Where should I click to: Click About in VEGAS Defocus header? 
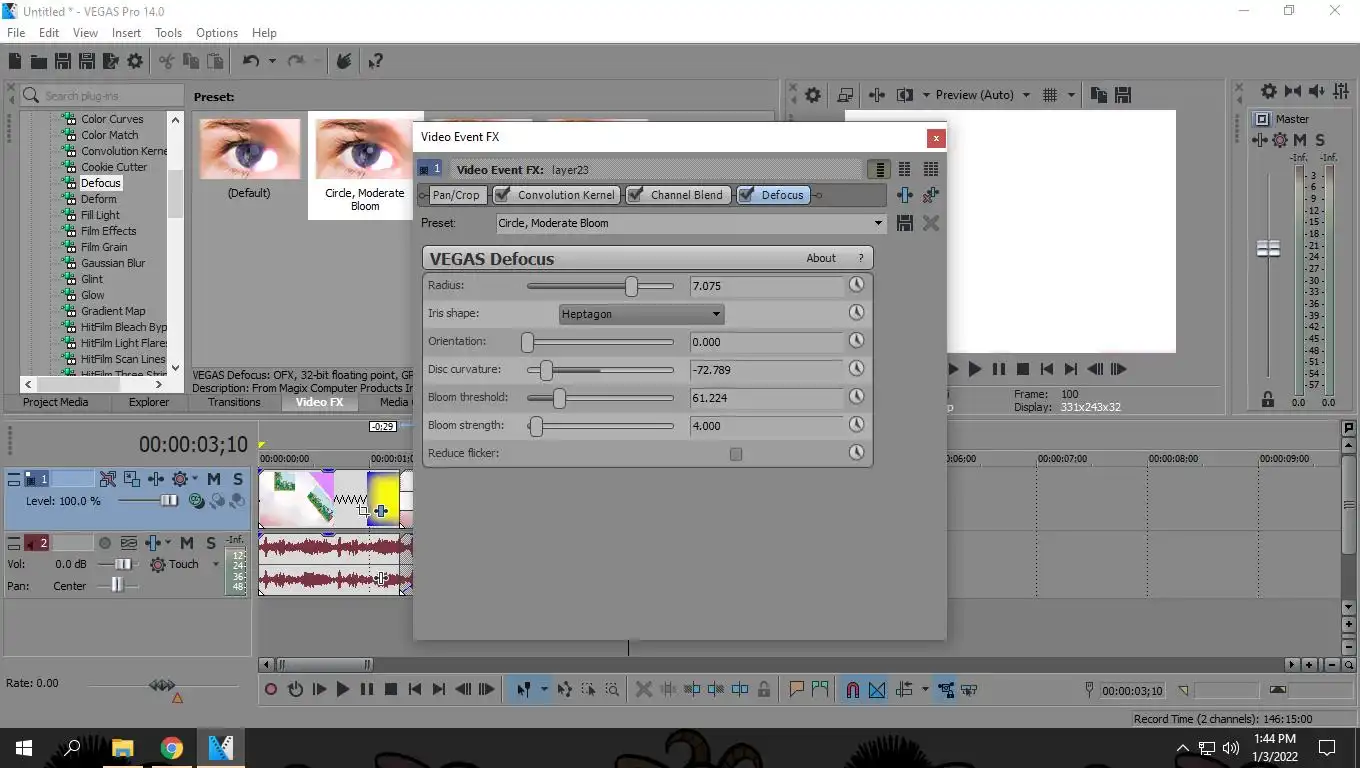click(821, 258)
